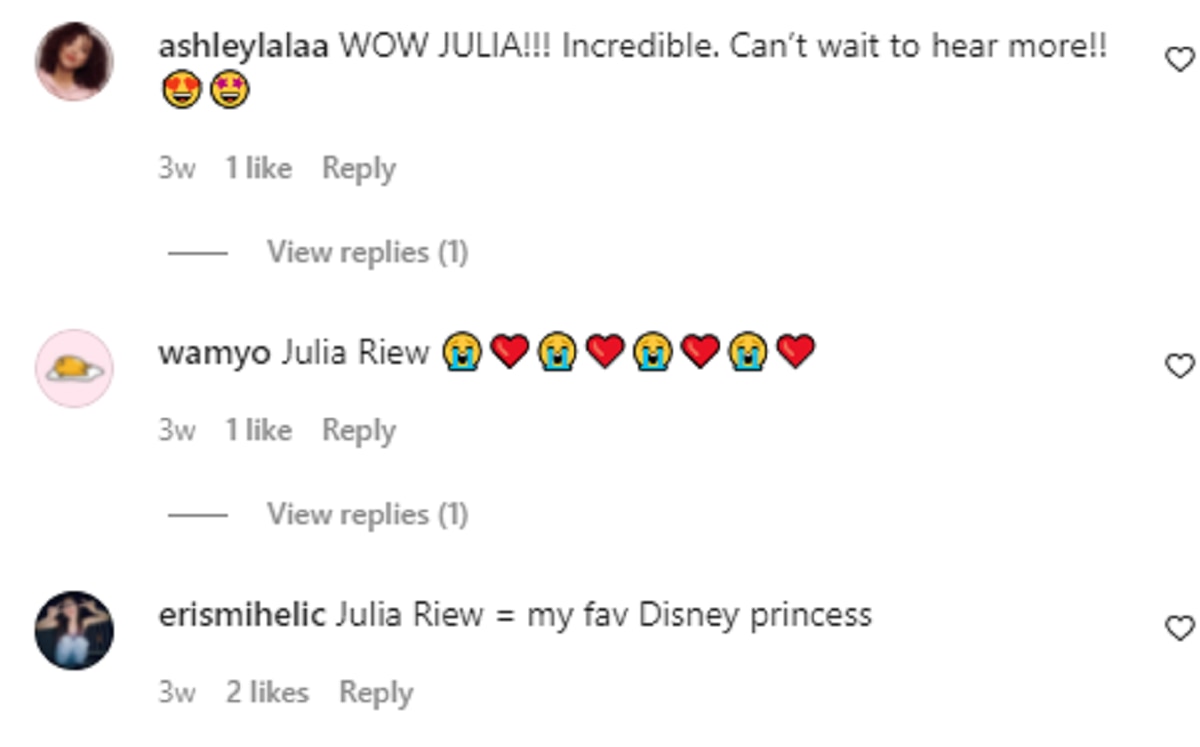Image resolution: width=1200 pixels, height=747 pixels.
Task: View the 1 like on ashleylalaa's comment
Action: 258,168
